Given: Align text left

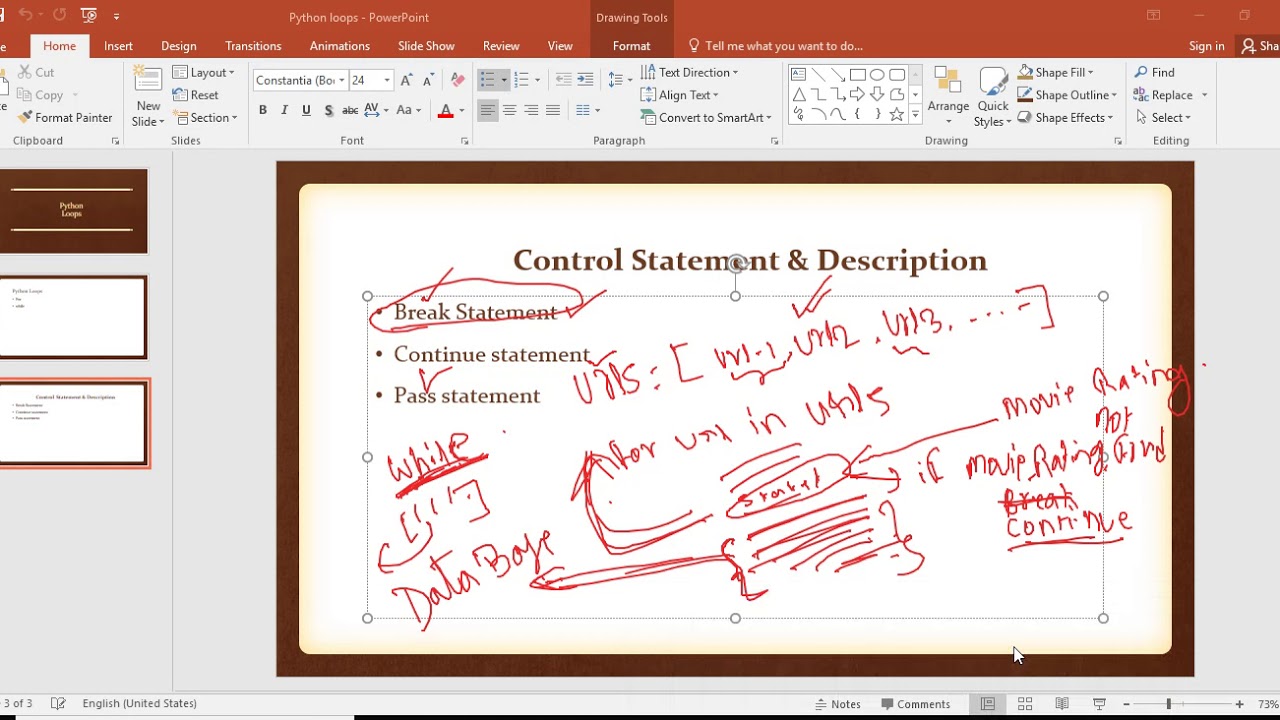Looking at the screenshot, I should pos(487,110).
